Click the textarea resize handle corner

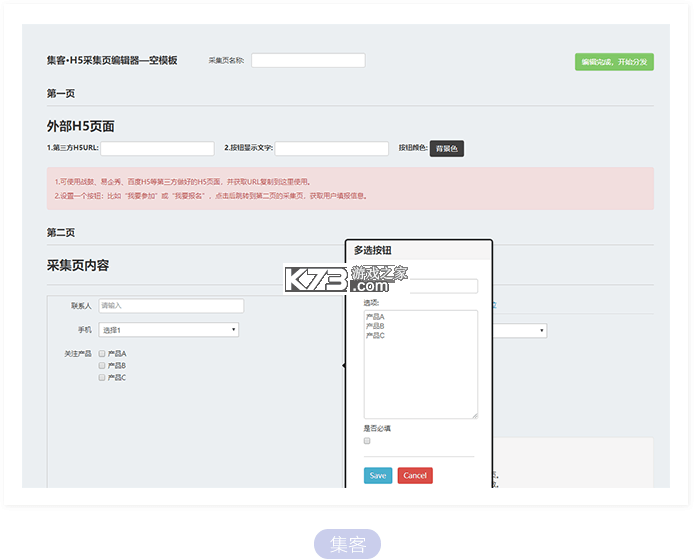point(475,416)
